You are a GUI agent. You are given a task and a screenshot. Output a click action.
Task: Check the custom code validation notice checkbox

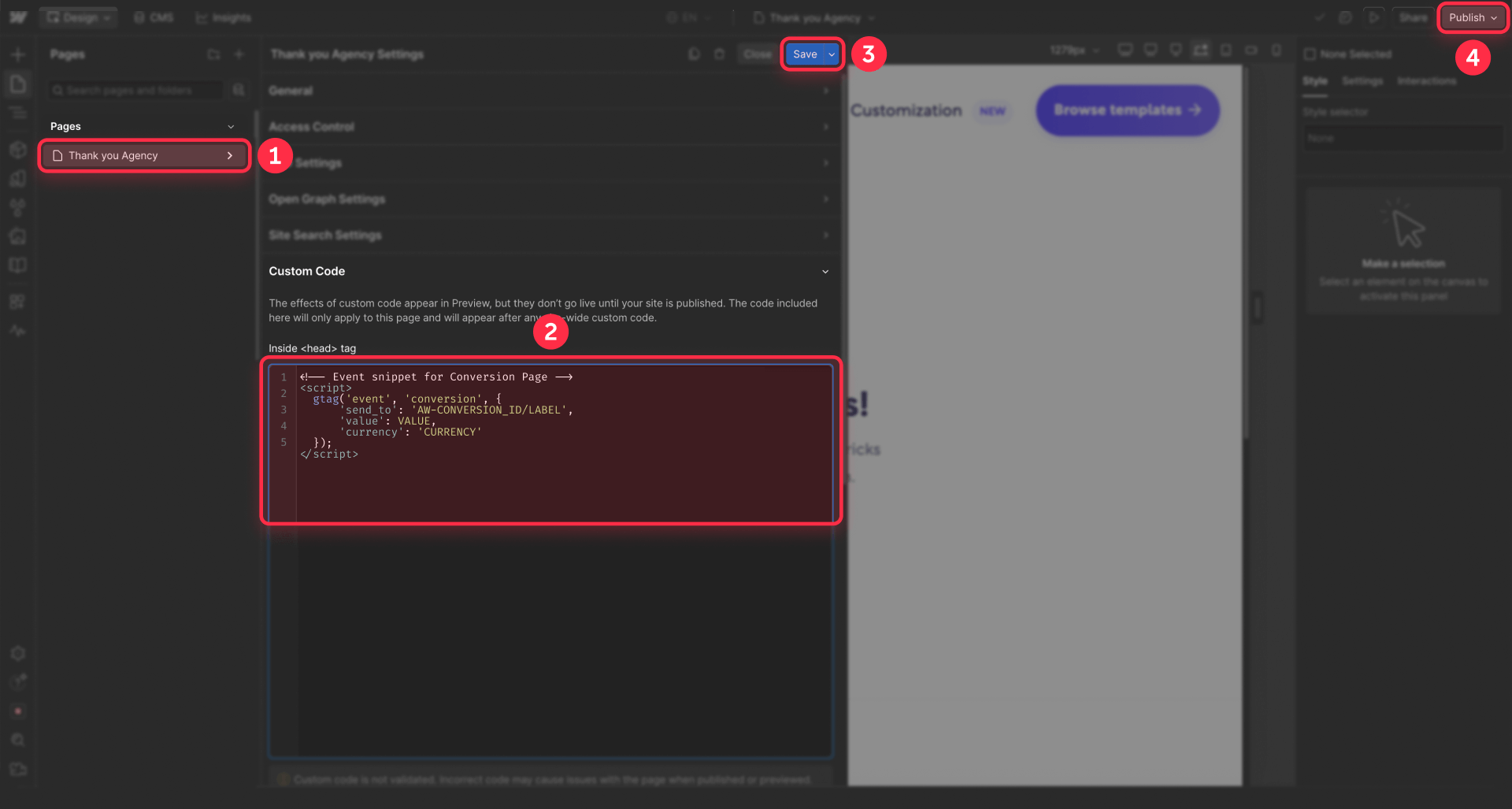pos(282,779)
